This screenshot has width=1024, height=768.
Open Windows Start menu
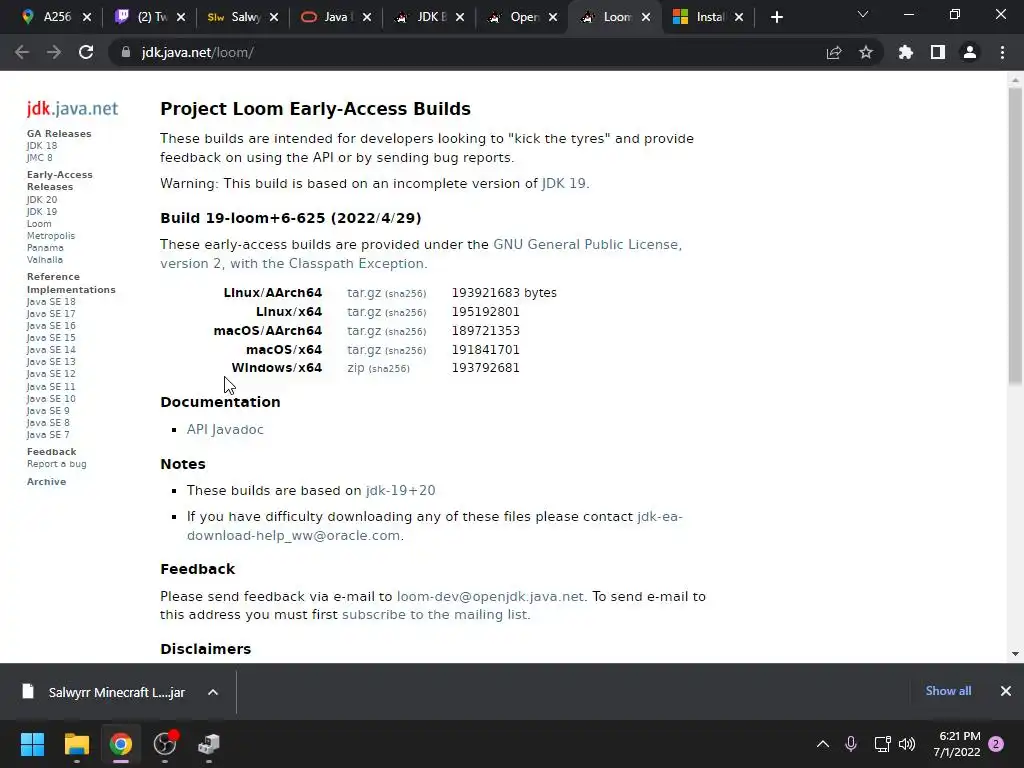32,744
